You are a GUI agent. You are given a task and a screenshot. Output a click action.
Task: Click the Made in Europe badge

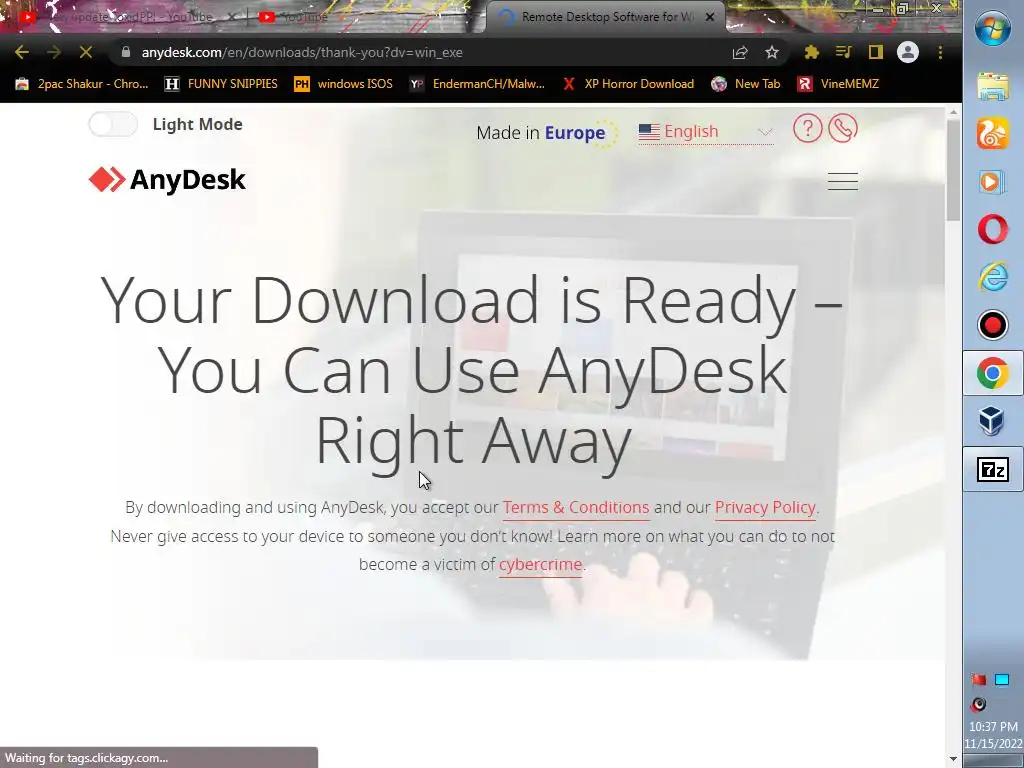point(547,133)
